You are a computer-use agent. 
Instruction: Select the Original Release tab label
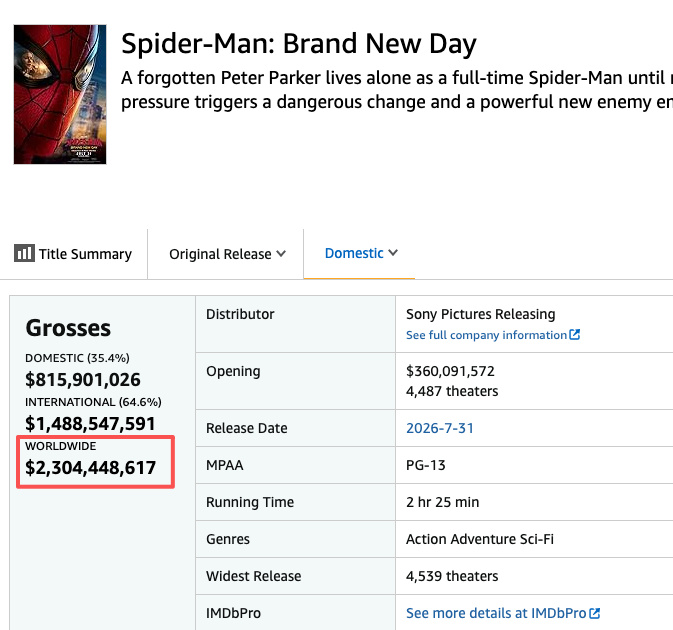coord(220,254)
